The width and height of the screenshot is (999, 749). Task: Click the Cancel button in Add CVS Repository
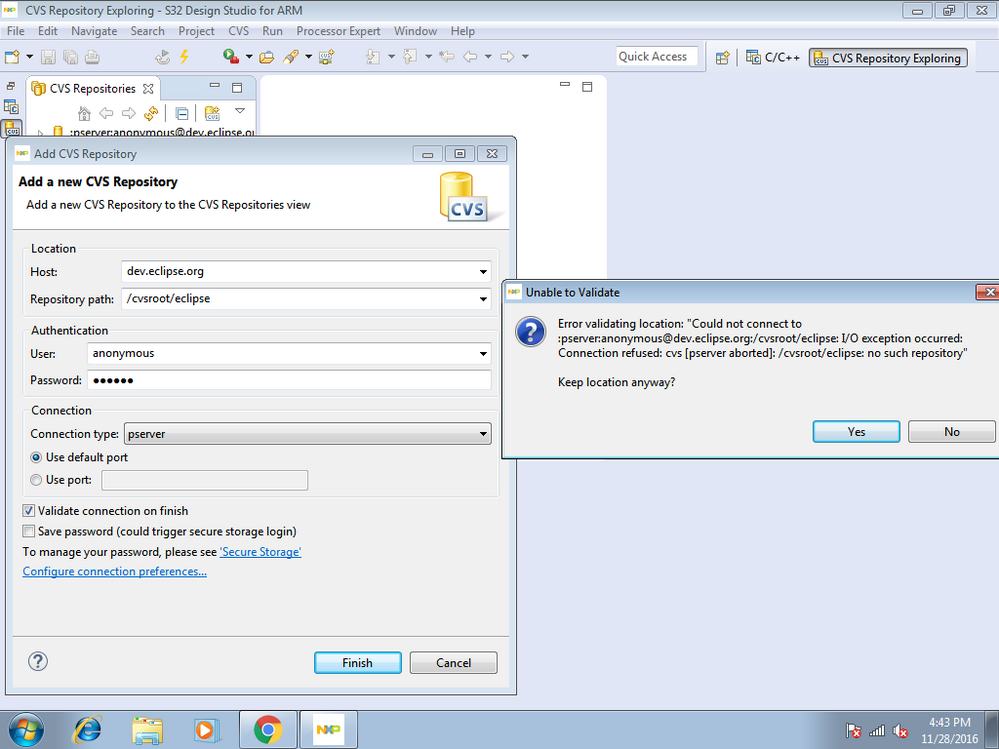click(x=454, y=662)
